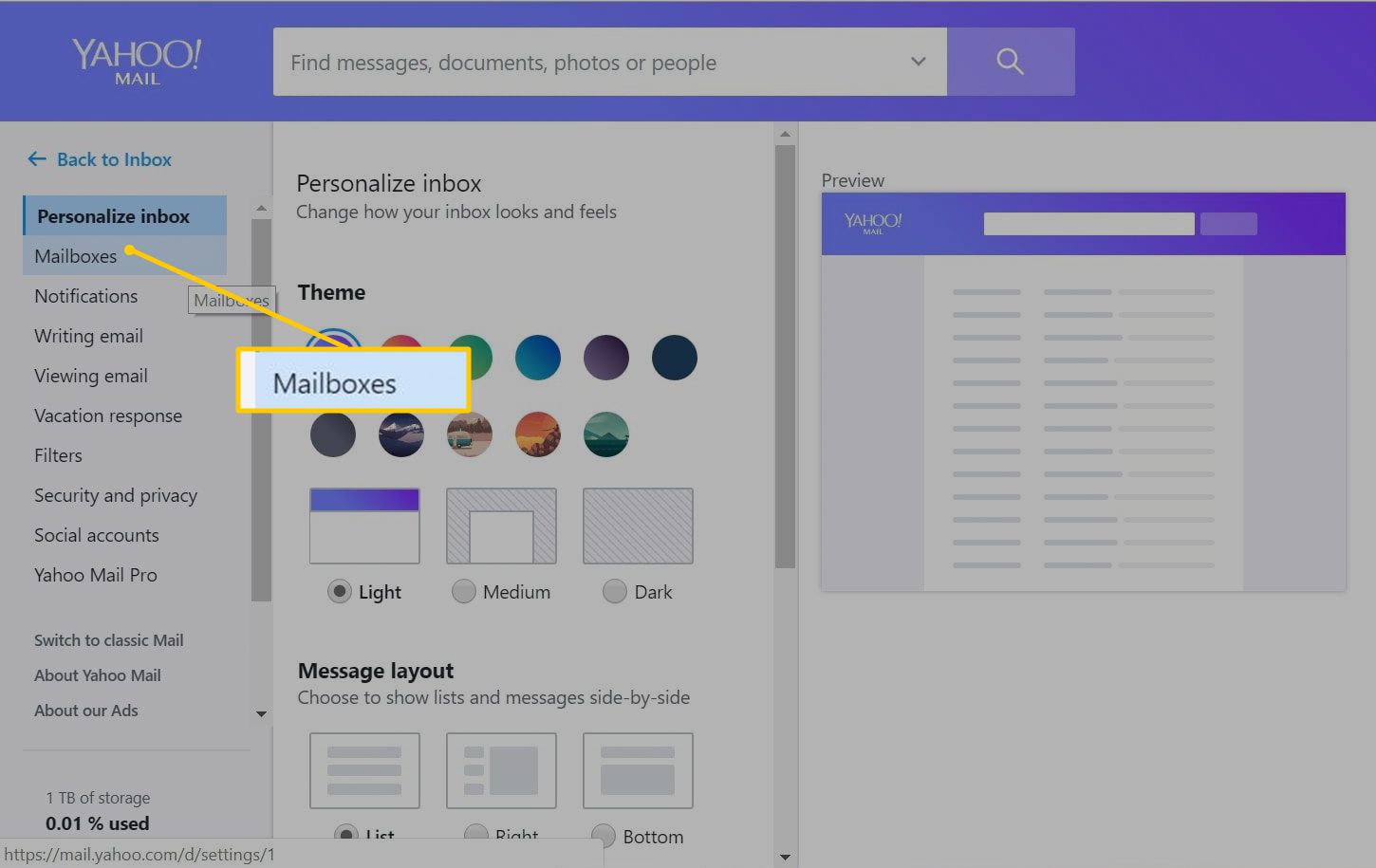
Task: Switch to classic Mail link
Action: [109, 640]
